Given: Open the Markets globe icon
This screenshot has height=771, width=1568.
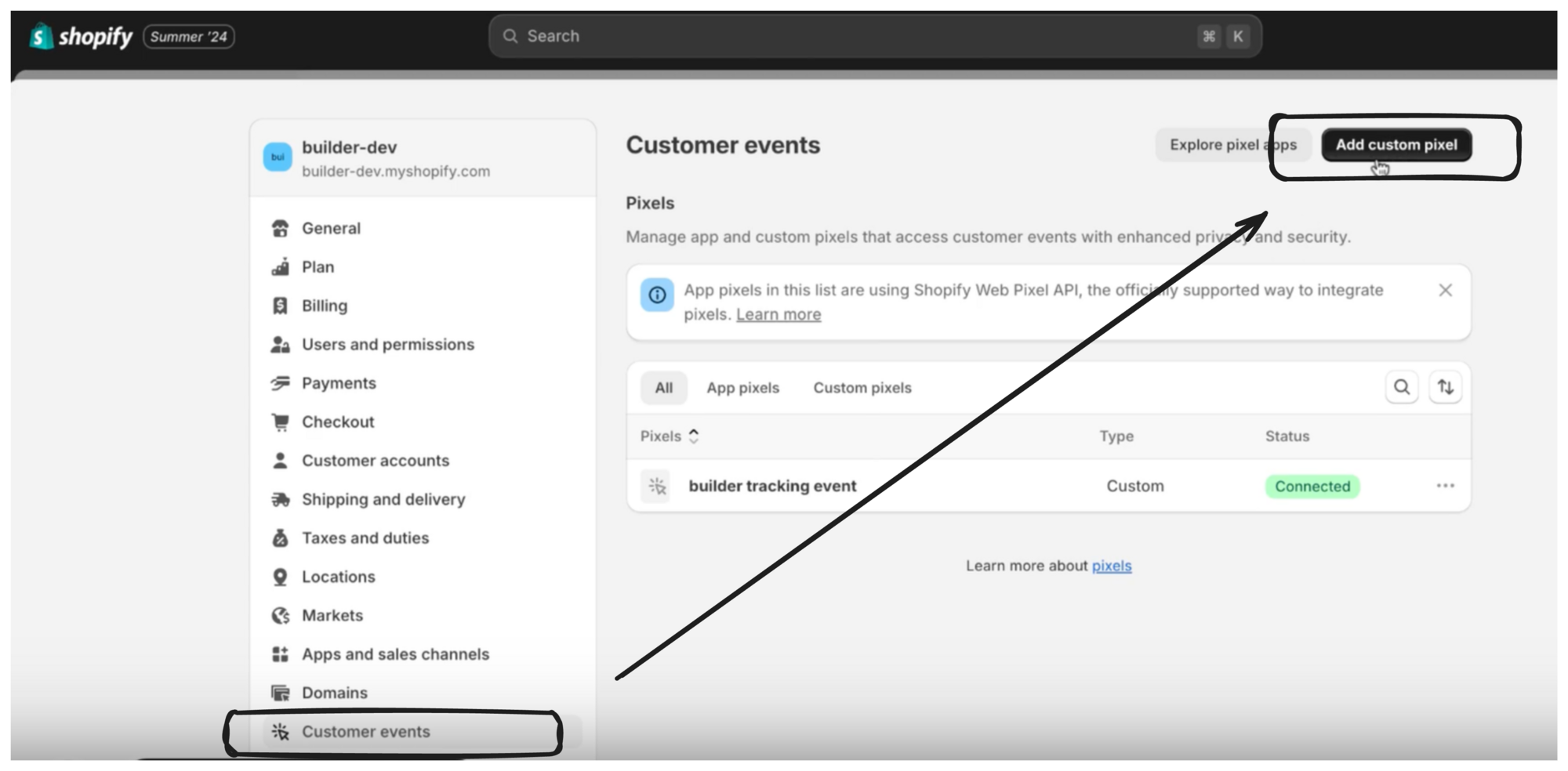Looking at the screenshot, I should pos(280,615).
